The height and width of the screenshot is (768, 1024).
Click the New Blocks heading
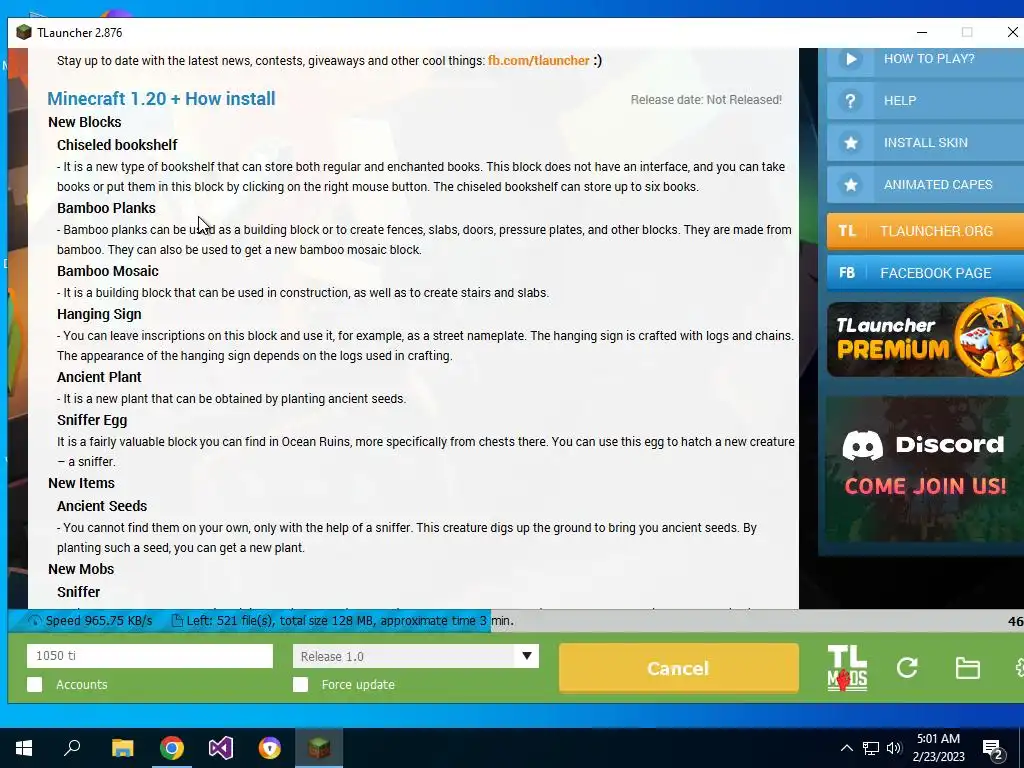85,122
